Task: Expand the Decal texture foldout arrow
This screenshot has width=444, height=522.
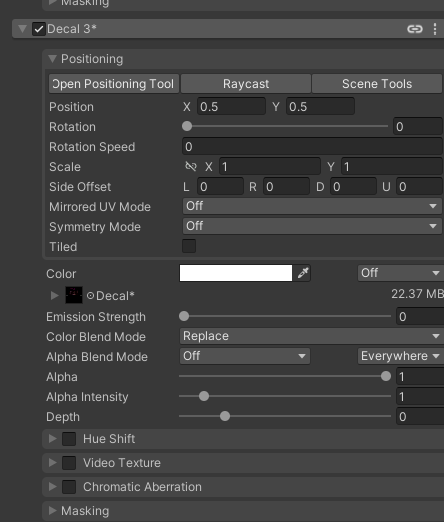Action: pyautogui.click(x=54, y=296)
